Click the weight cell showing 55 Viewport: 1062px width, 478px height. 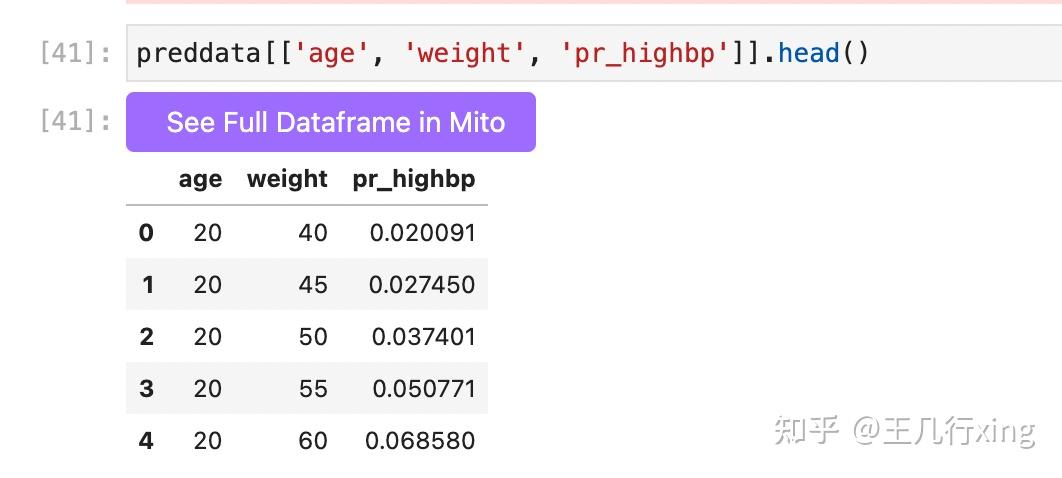[x=313, y=388]
